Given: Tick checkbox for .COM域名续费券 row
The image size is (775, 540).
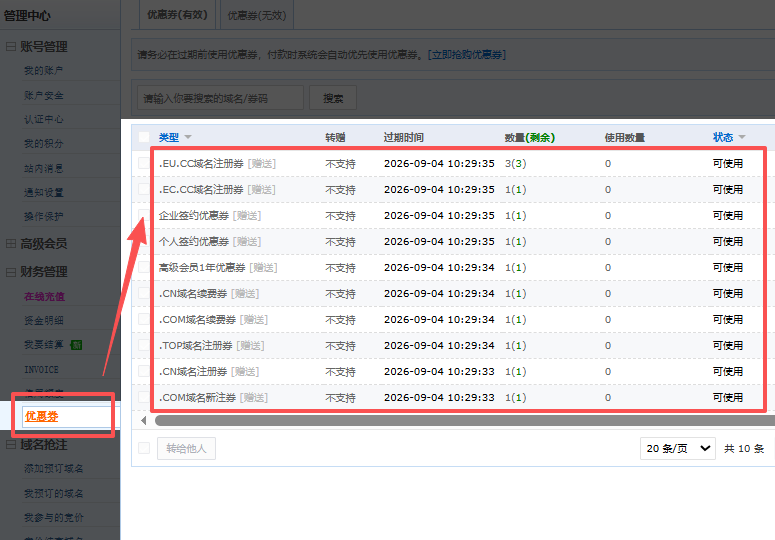Looking at the screenshot, I should pos(144,320).
